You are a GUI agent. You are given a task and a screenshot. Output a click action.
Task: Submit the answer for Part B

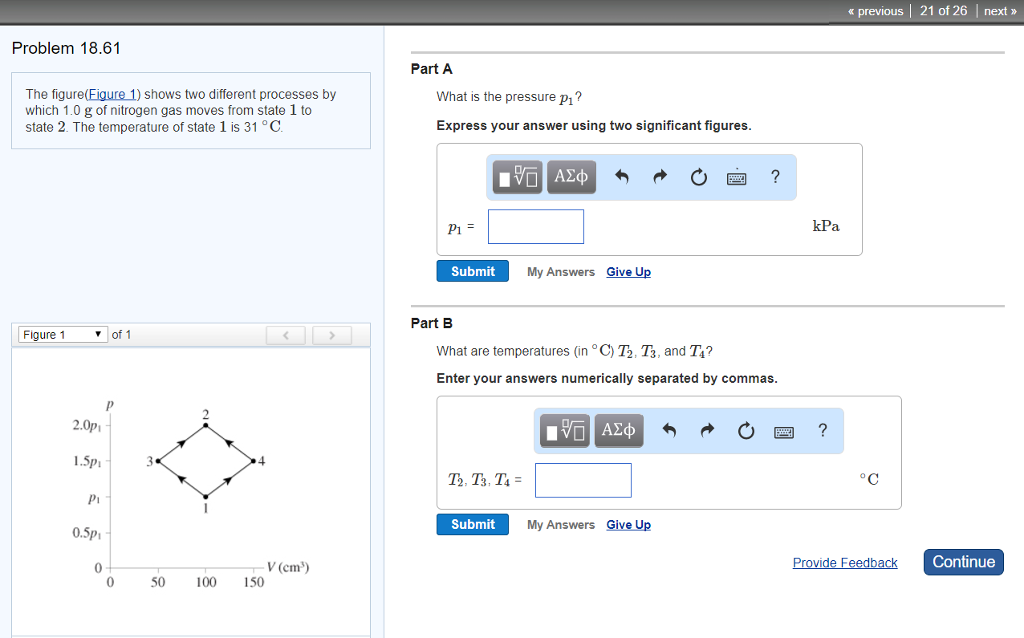(472, 523)
